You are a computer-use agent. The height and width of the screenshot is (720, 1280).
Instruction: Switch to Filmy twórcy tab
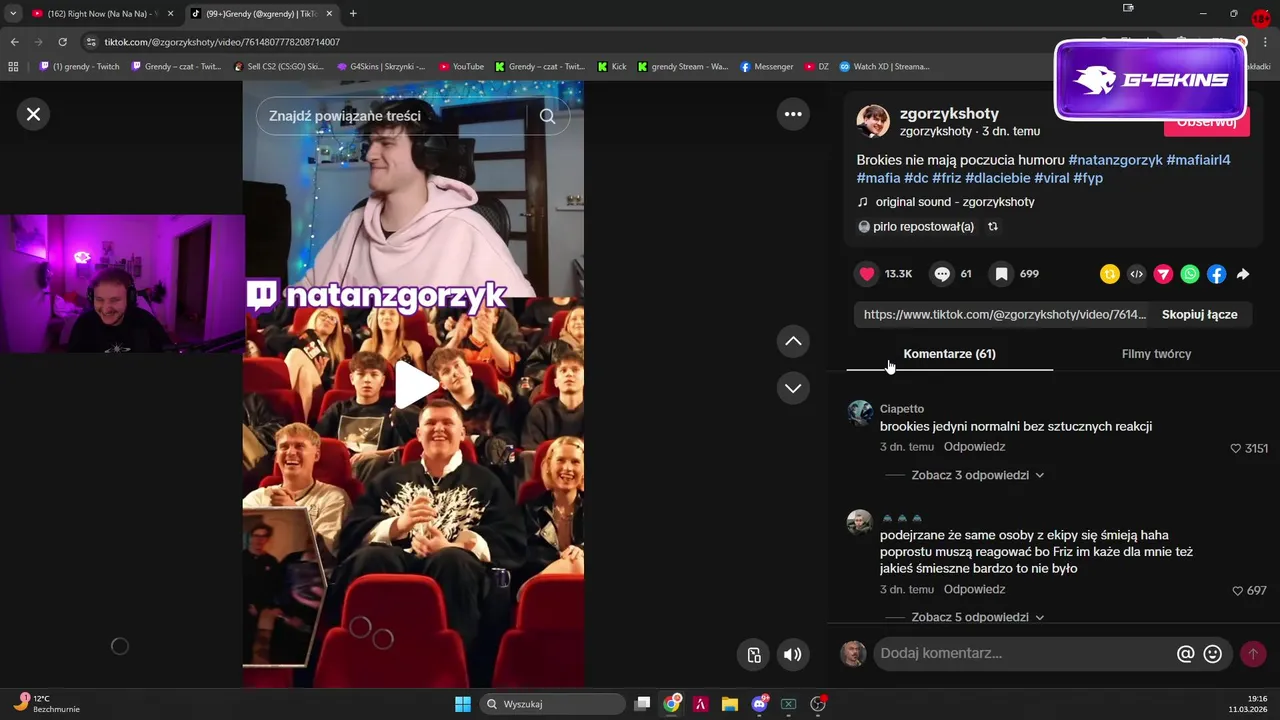point(1156,354)
